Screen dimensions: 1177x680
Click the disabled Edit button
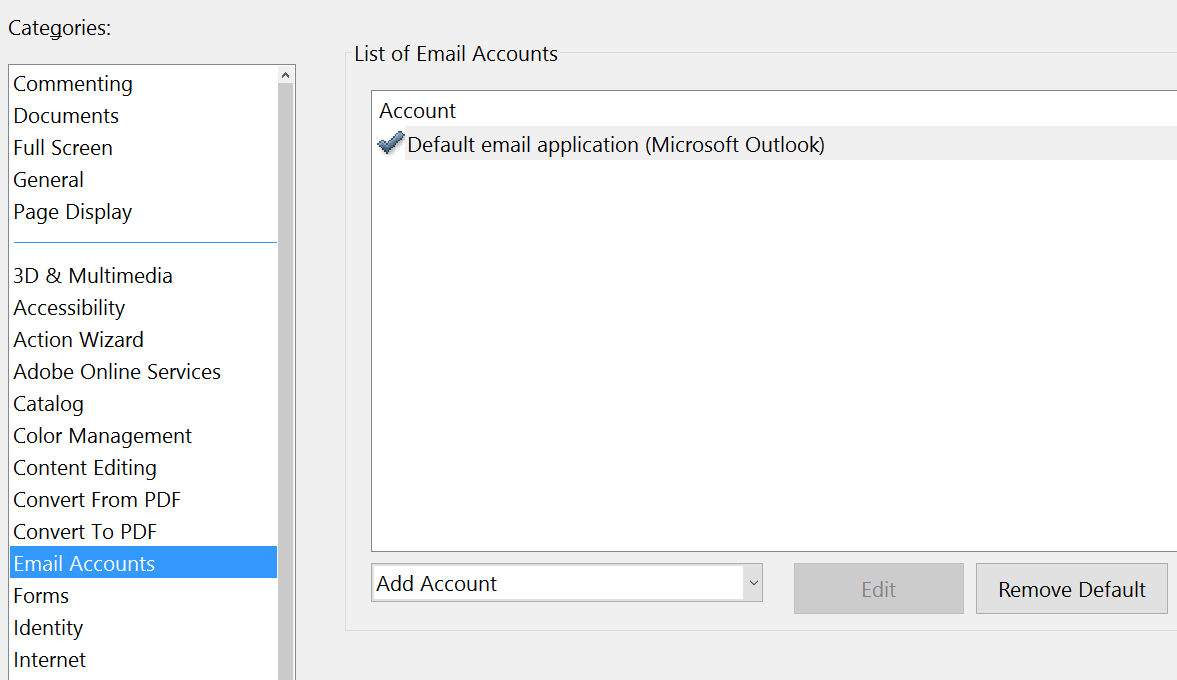[x=878, y=589]
